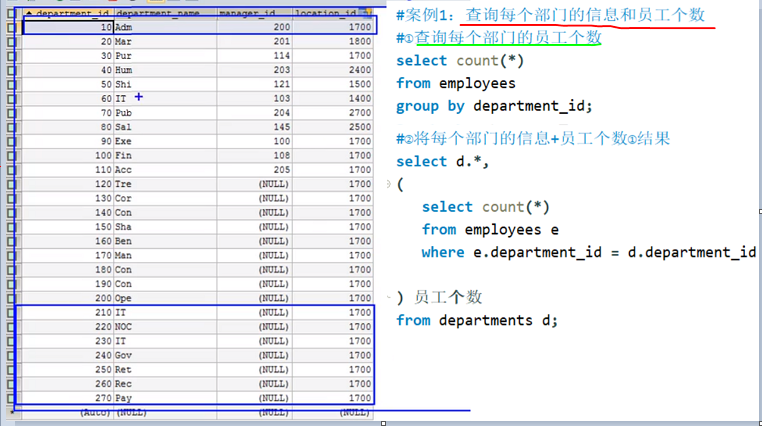This screenshot has height=426, width=762.
Task: Select manager_id cell with value 205
Action: point(255,170)
